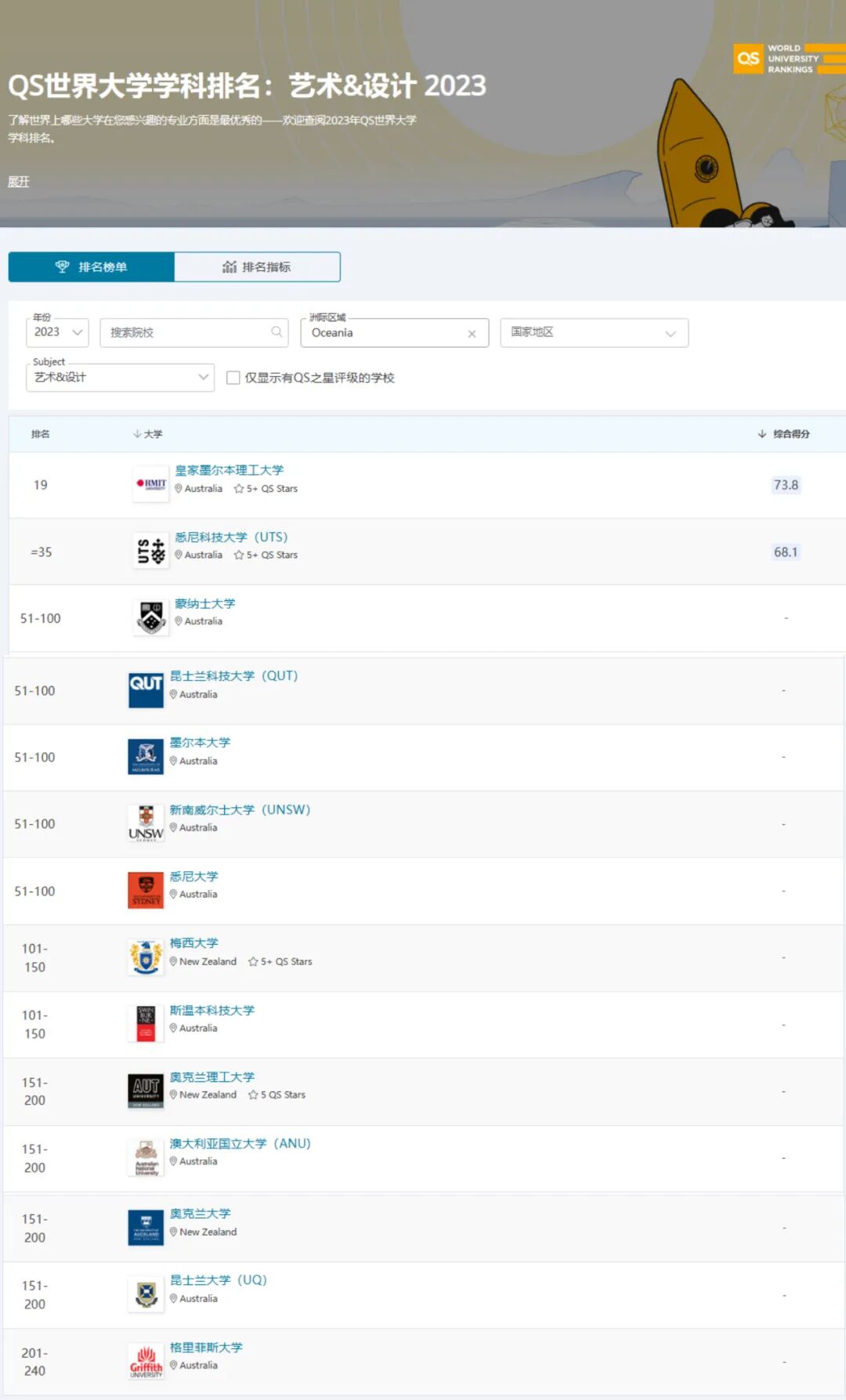
Task: Open 斯温本科技大学 link
Action: 212,1011
